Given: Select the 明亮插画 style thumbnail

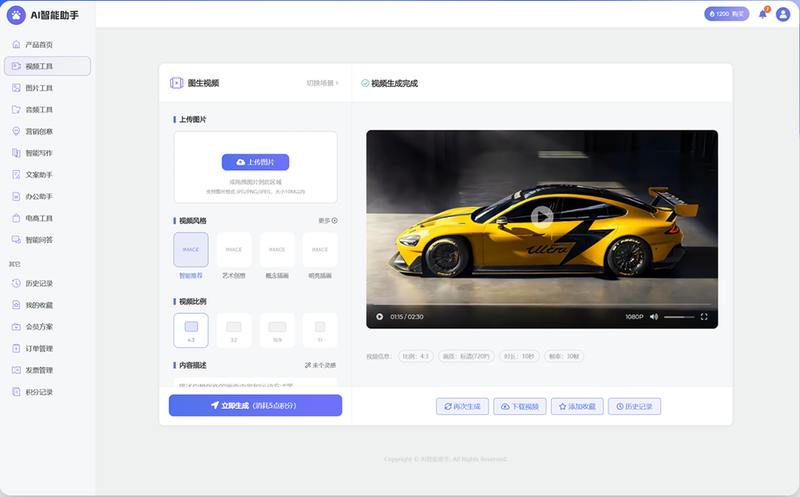Looking at the screenshot, I should click(x=320, y=250).
